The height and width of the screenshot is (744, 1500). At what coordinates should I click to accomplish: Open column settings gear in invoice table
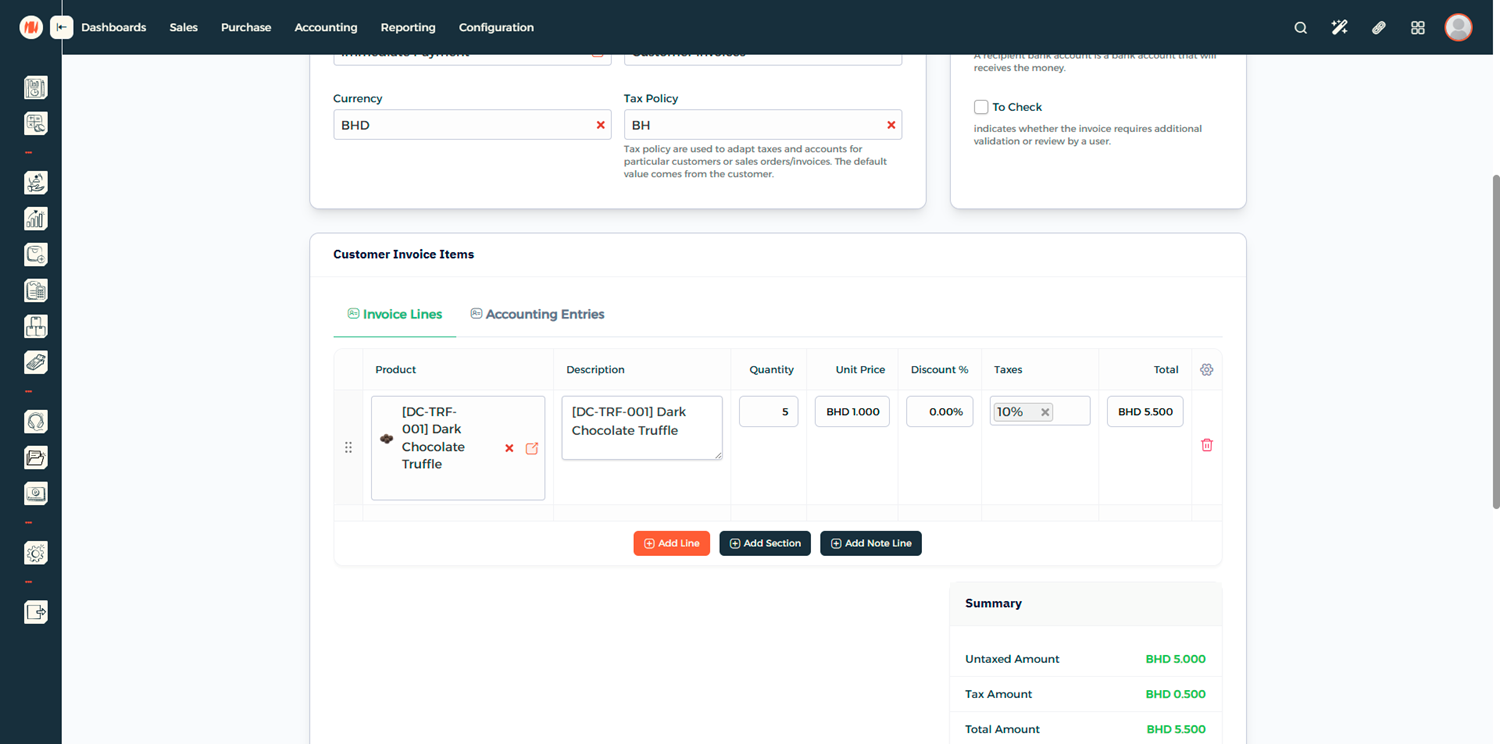point(1206,370)
